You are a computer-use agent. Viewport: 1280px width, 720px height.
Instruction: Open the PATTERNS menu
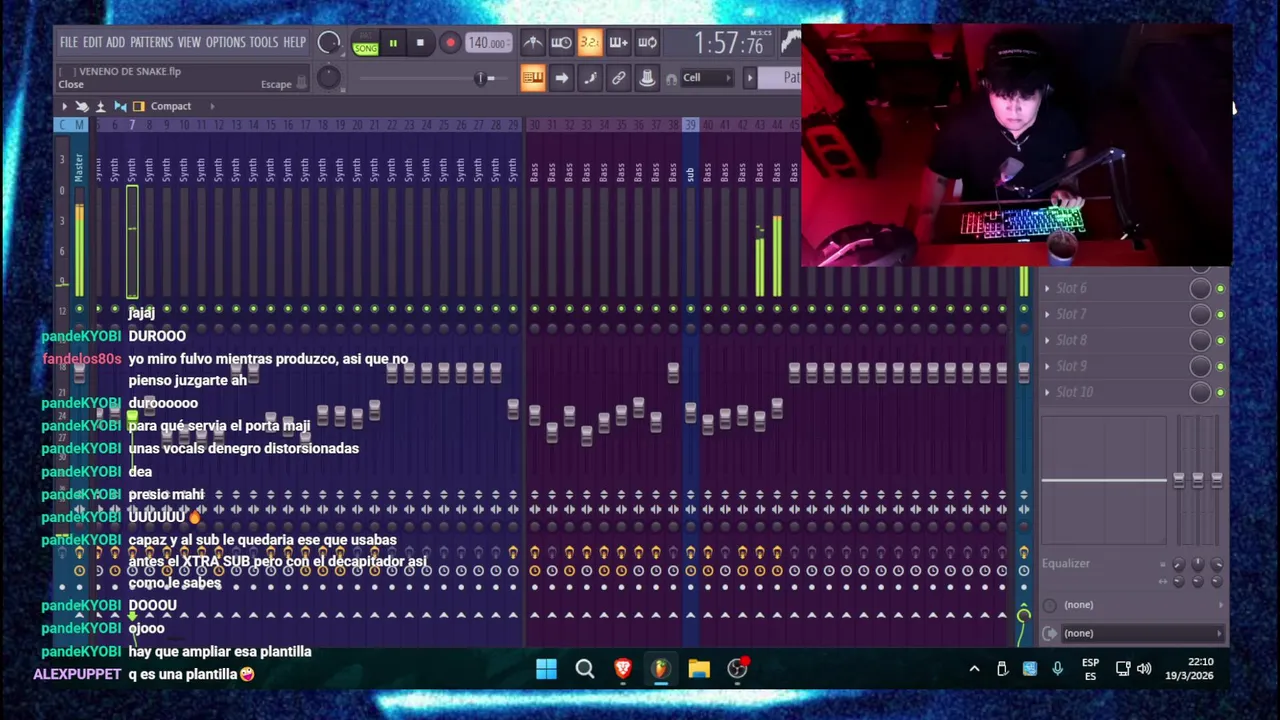pyautogui.click(x=151, y=43)
